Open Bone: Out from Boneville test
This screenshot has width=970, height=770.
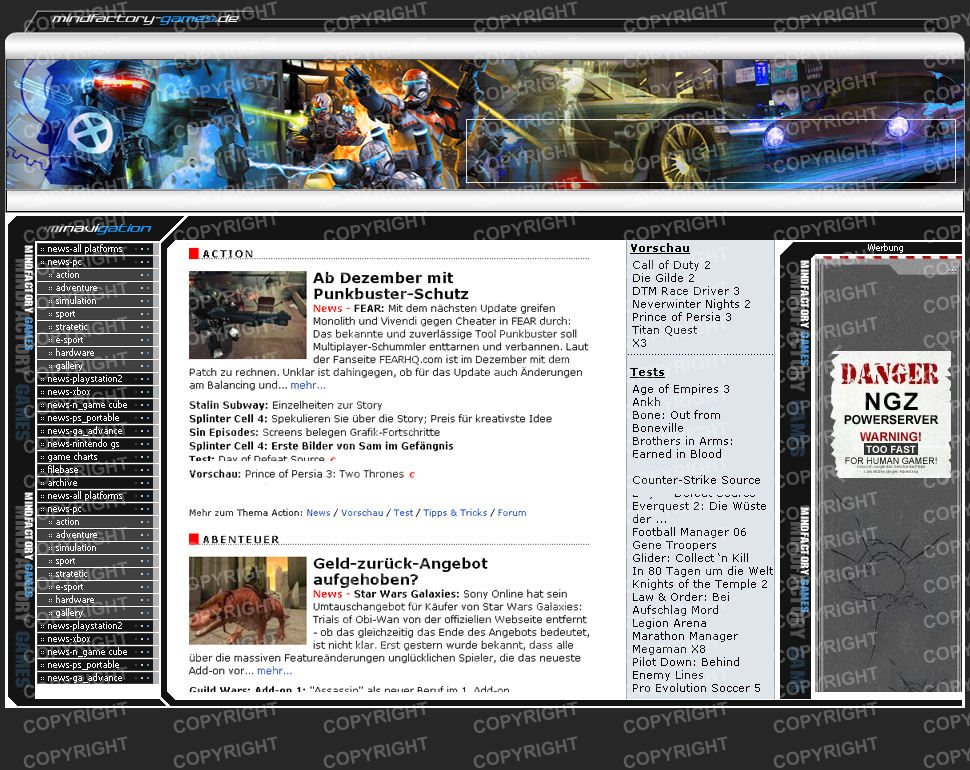[676, 422]
